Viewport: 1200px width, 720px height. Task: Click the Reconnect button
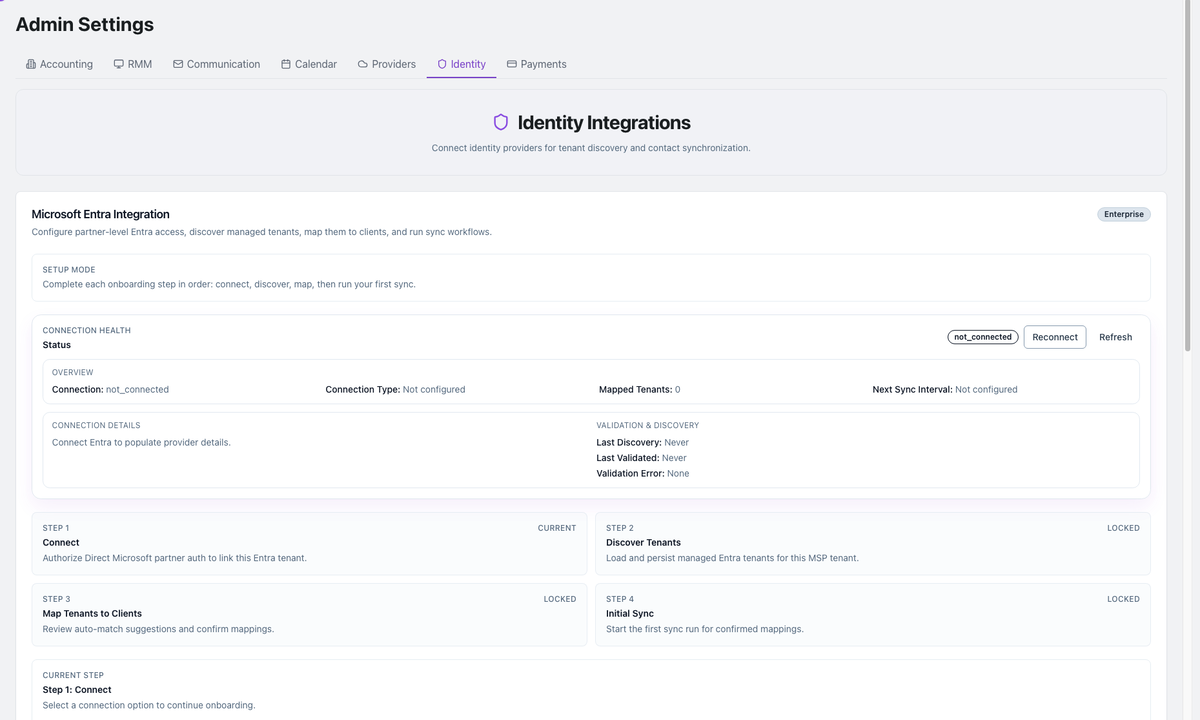point(1055,337)
